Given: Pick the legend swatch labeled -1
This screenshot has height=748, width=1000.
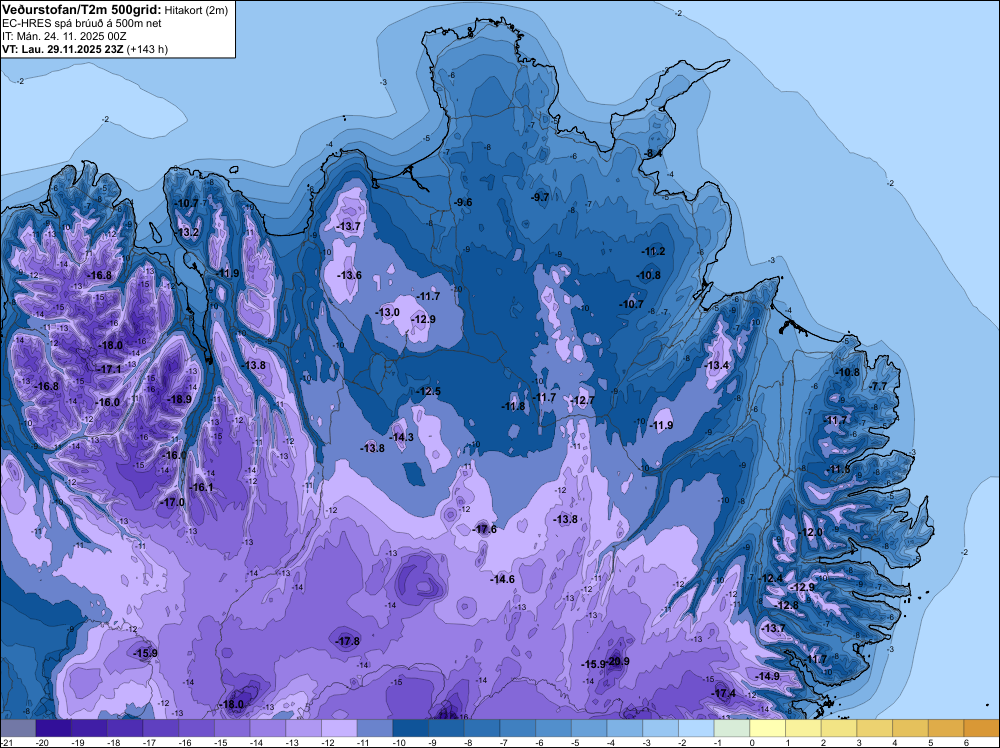Looking at the screenshot, I should pyautogui.click(x=732, y=728).
